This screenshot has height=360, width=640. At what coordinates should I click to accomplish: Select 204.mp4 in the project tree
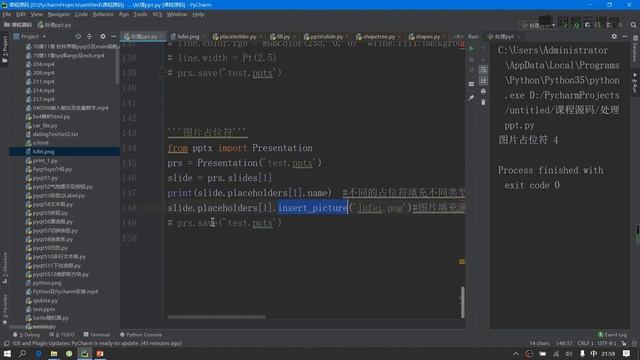coord(43,64)
